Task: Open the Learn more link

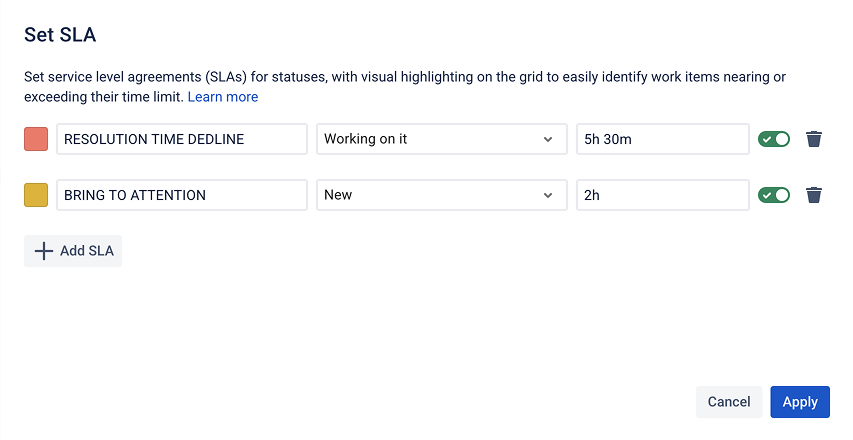Action: [223, 97]
